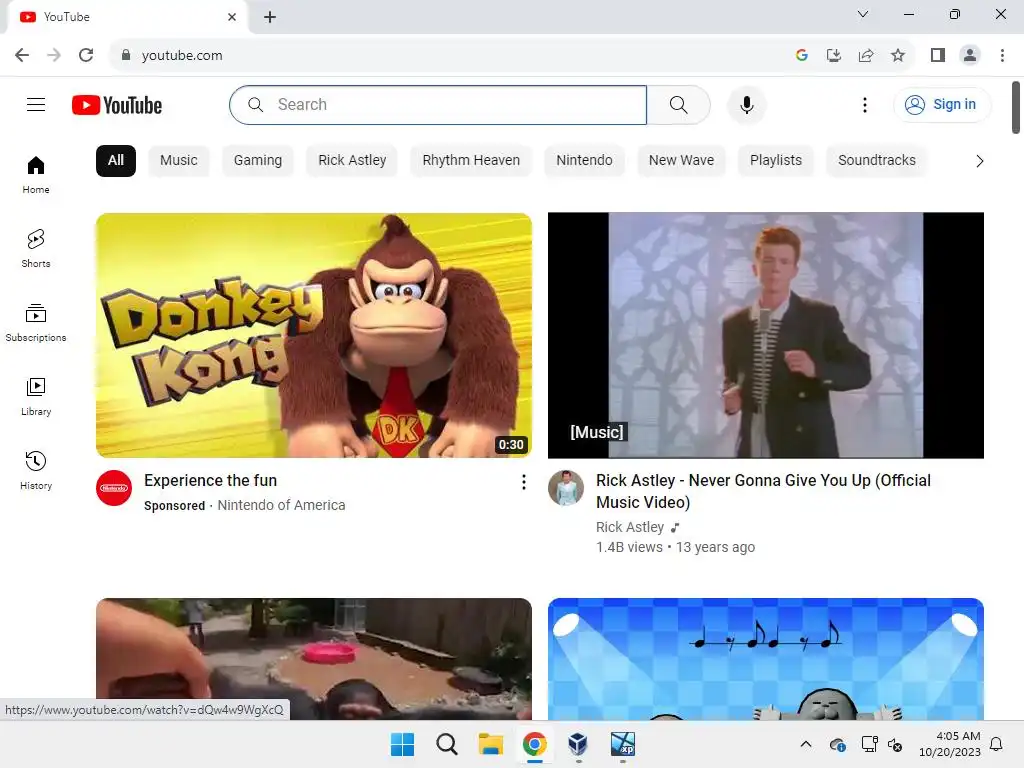Close the YouTube tab

[x=232, y=17]
